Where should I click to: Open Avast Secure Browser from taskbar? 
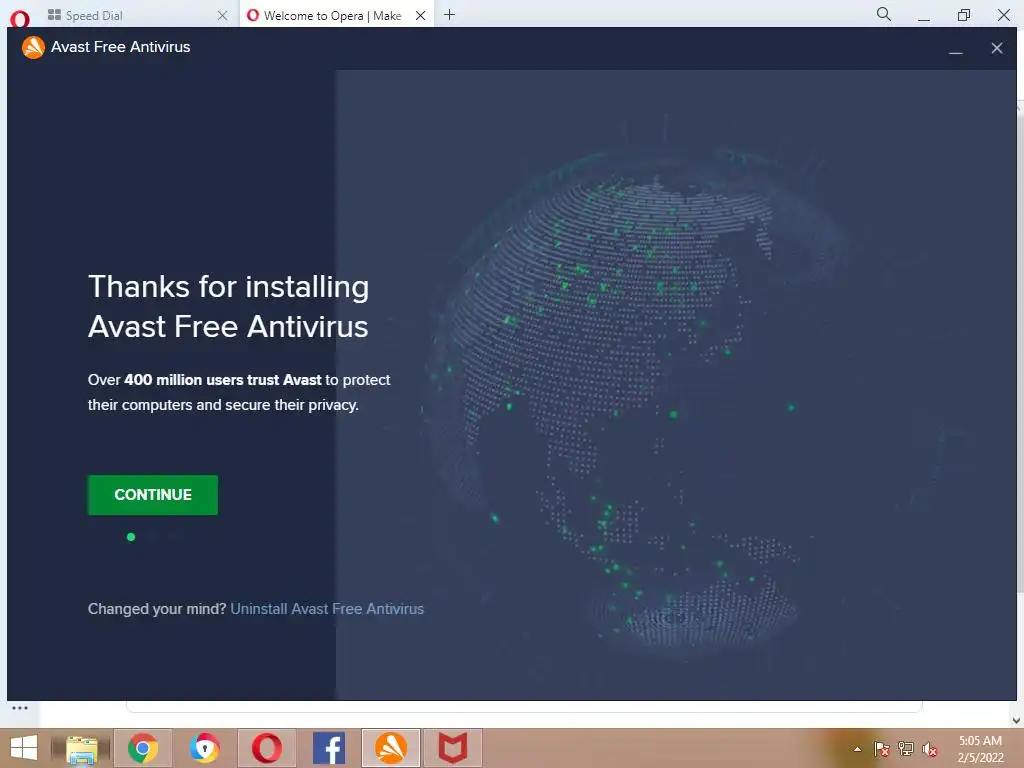pos(204,748)
